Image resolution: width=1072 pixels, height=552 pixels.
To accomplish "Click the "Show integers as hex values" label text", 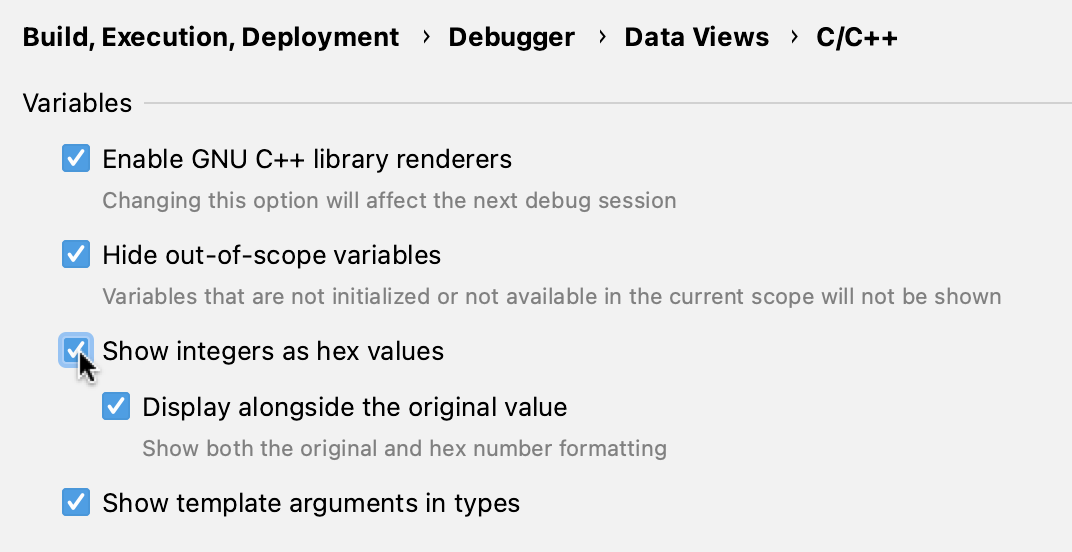I will click(273, 351).
